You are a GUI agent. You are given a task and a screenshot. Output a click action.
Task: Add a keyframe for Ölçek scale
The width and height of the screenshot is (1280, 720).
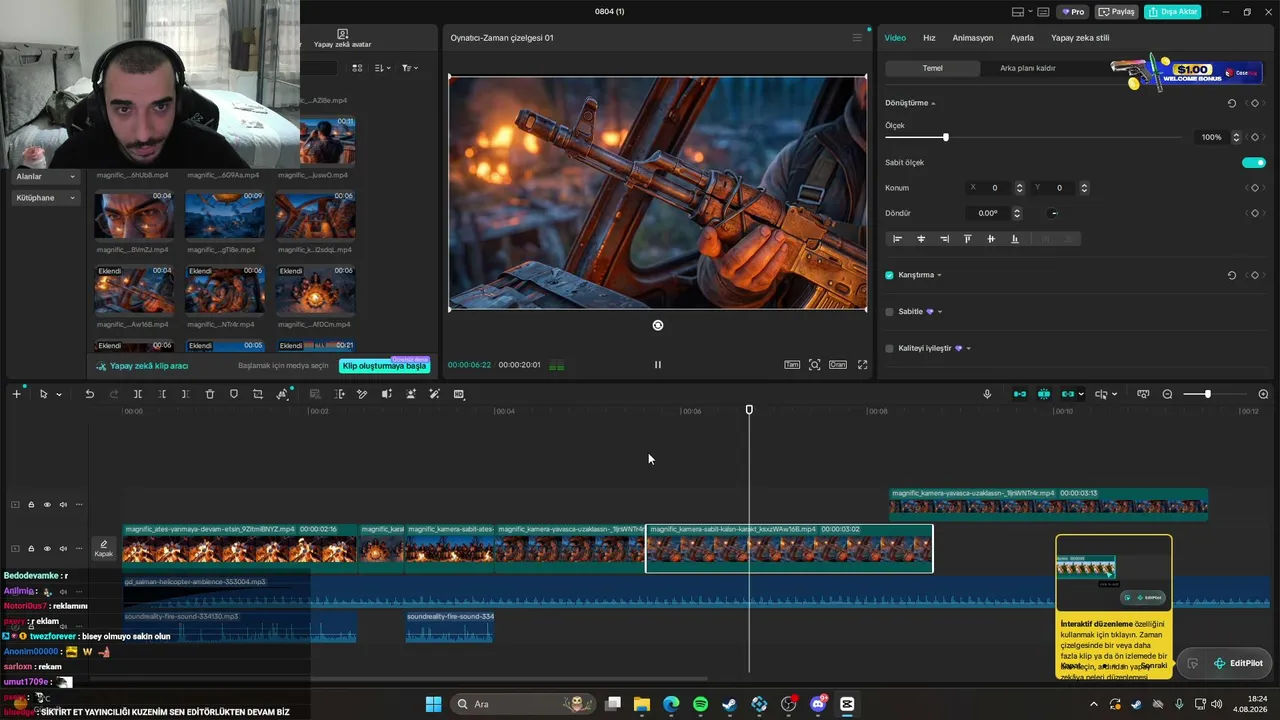coord(1255,137)
